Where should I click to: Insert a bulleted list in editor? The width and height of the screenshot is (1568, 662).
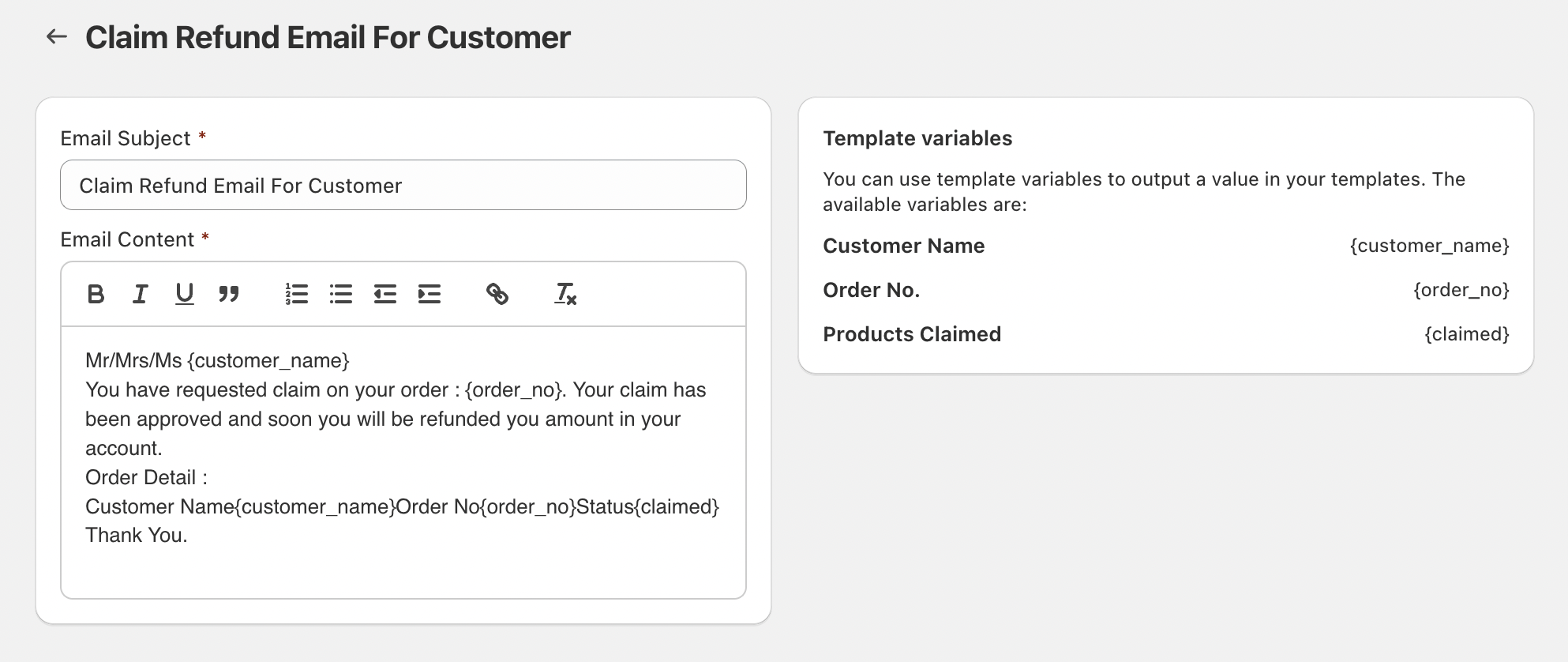click(x=341, y=294)
